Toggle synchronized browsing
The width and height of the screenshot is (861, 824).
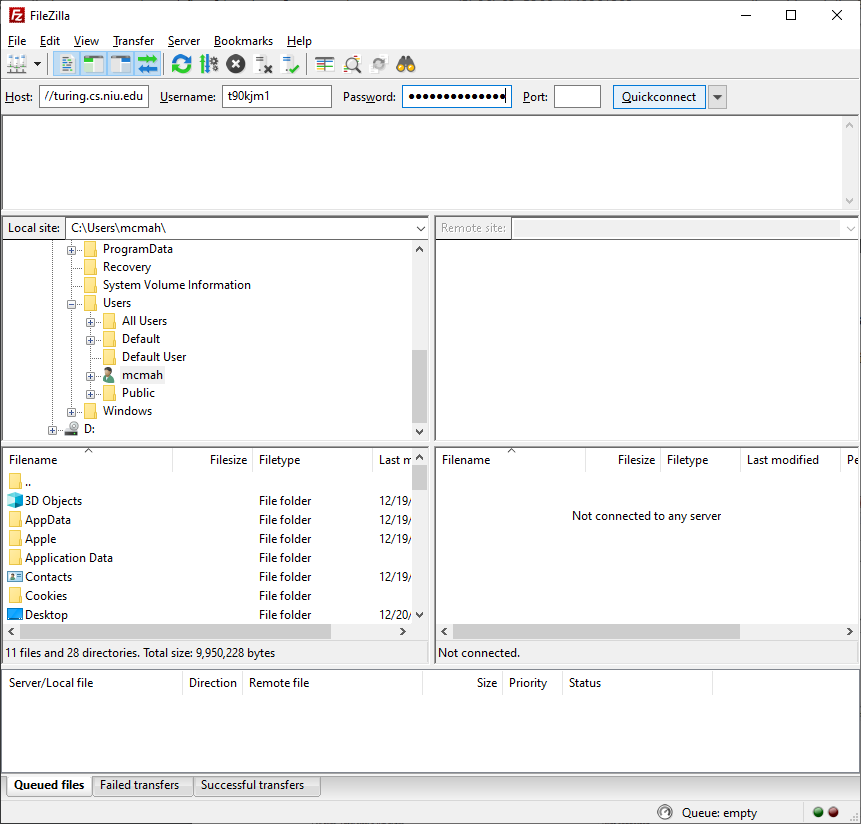378,63
